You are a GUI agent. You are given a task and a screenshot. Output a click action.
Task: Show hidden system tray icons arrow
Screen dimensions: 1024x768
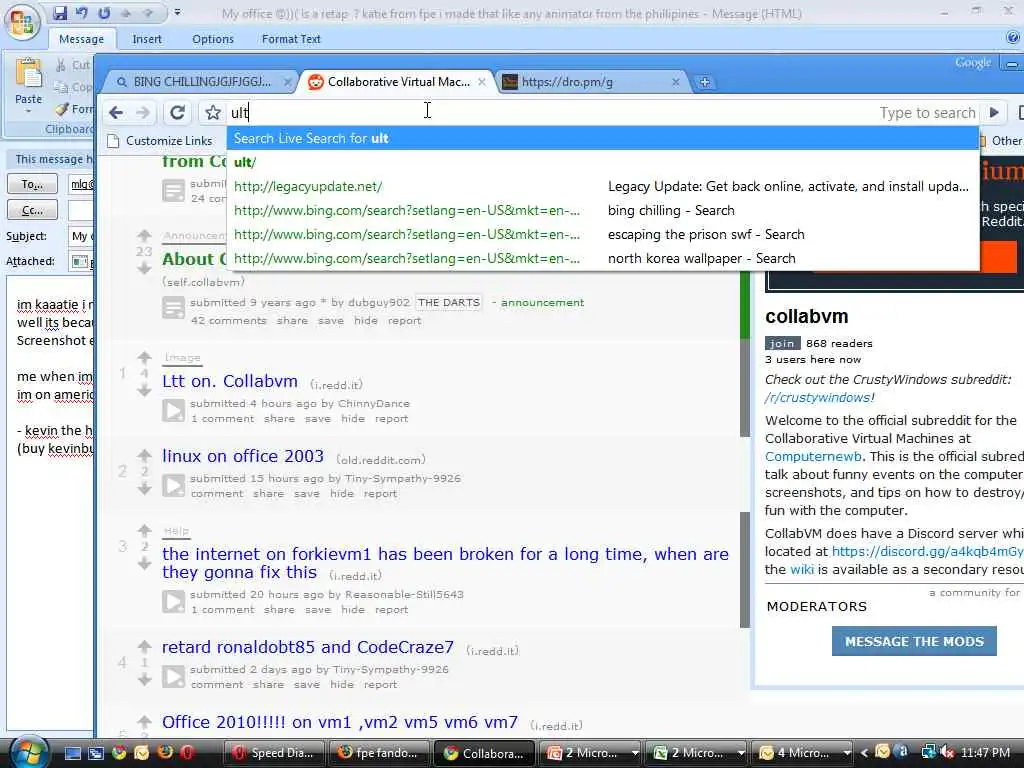tap(864, 753)
